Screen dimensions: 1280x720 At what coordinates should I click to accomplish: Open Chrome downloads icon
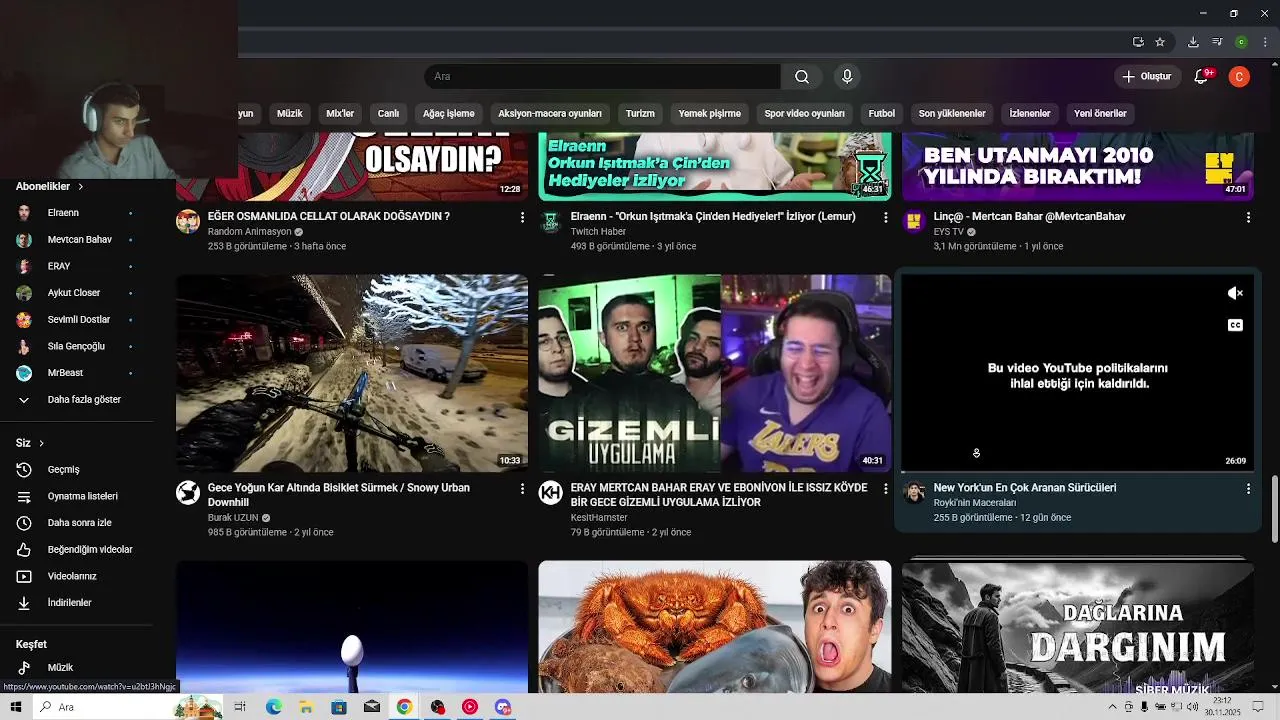click(x=1193, y=42)
